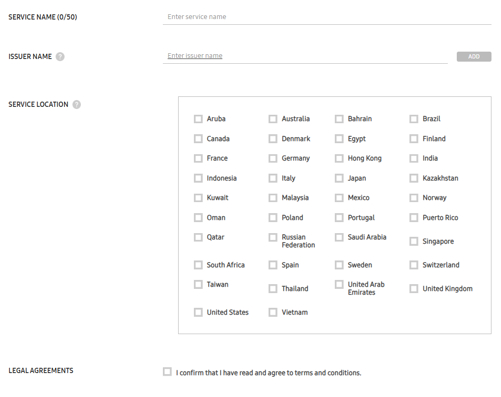501x397 pixels.
Task: Check the Kazakhstan checkbox
Action: (414, 178)
